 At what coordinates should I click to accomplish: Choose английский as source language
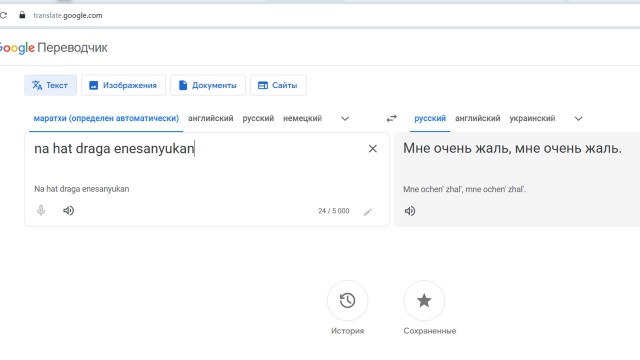pyautogui.click(x=211, y=118)
